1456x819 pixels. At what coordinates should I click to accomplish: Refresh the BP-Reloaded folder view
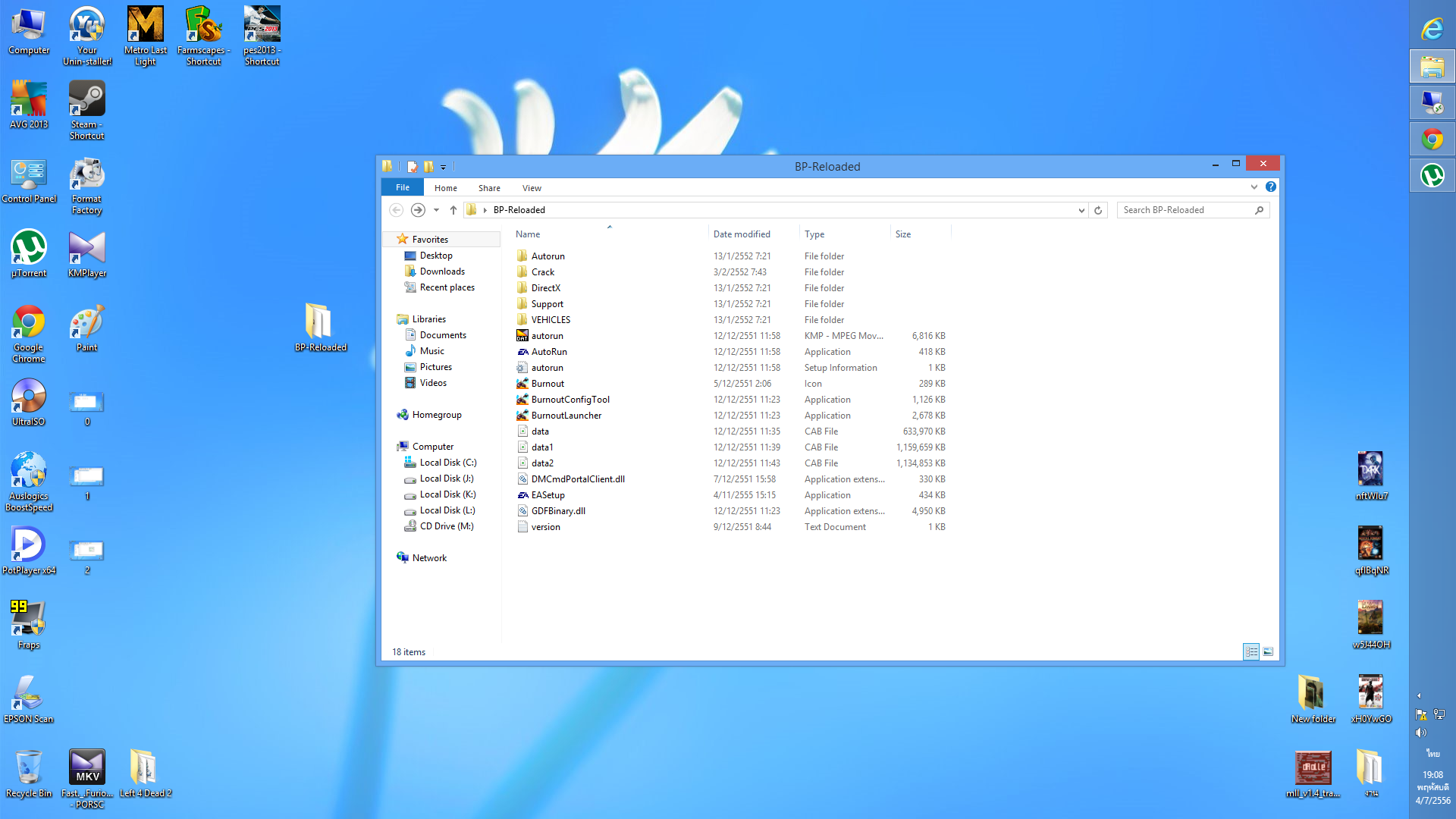pyautogui.click(x=1098, y=210)
